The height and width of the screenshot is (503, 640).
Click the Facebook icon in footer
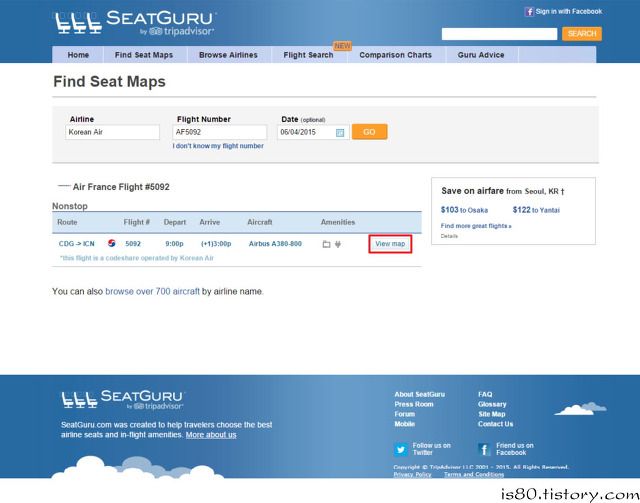(484, 450)
